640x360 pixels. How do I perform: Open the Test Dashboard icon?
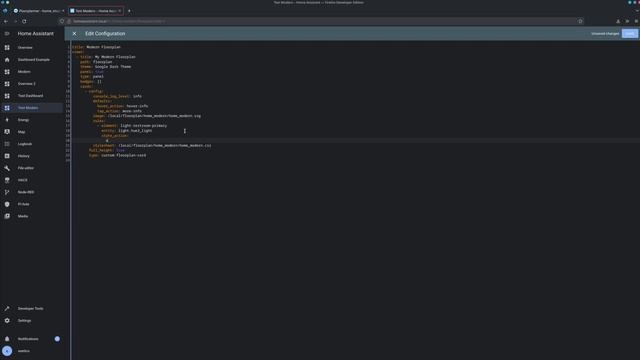tap(7, 96)
